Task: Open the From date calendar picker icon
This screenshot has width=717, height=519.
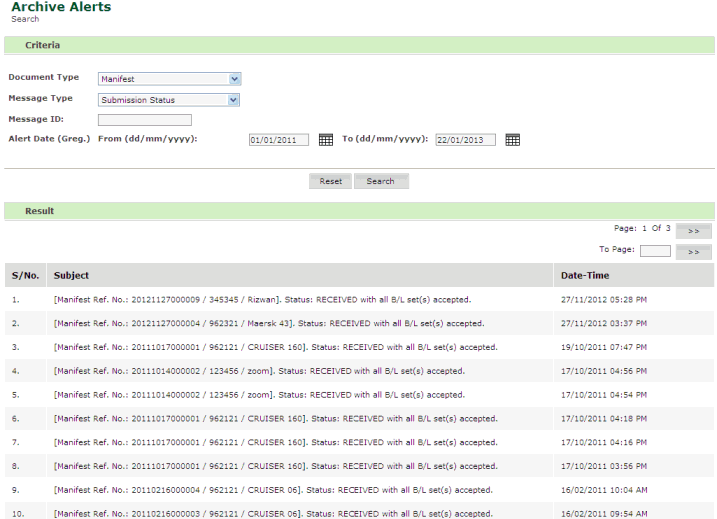Action: (x=326, y=140)
